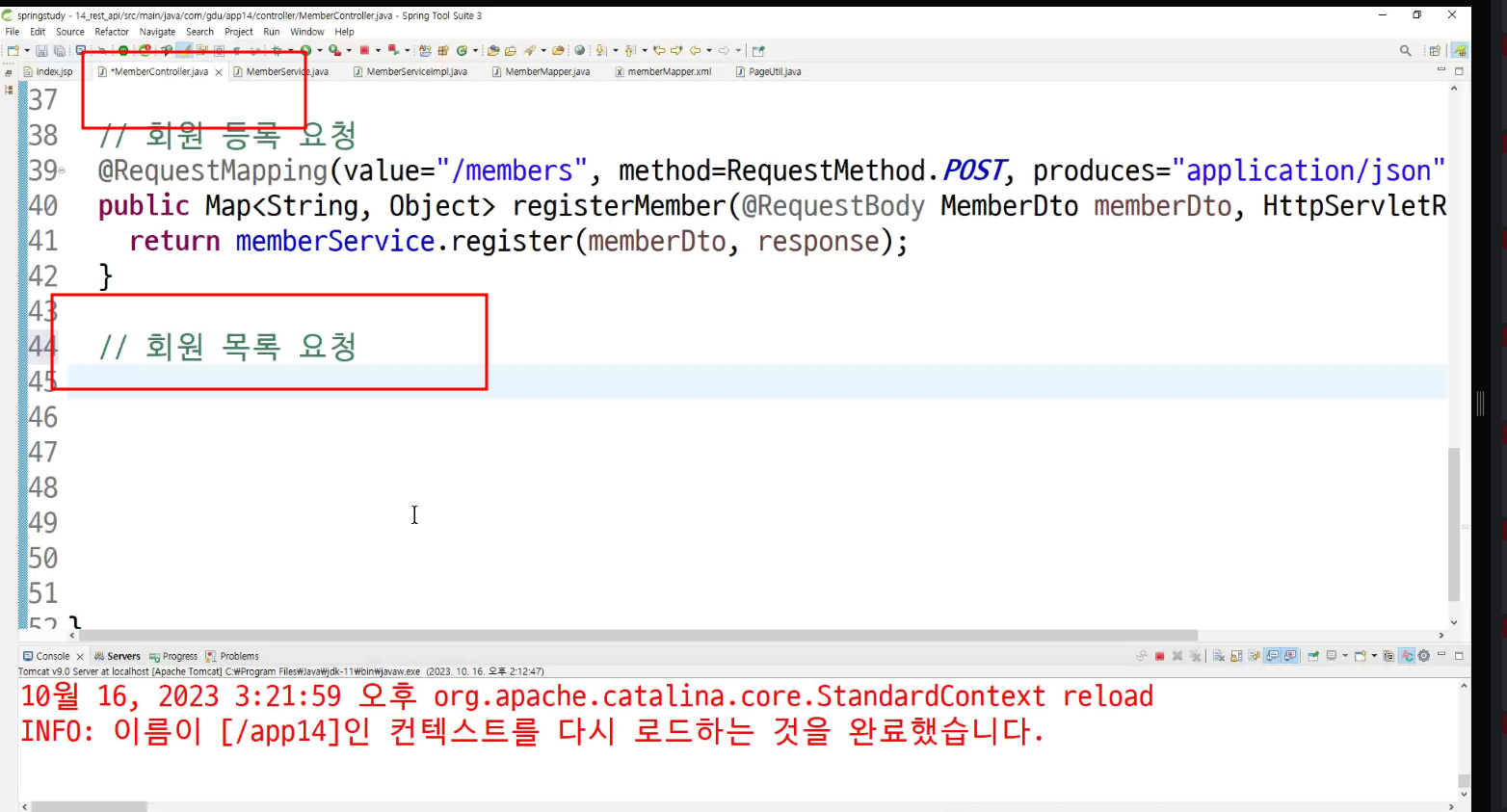Click the Run Last Tool icon
The height and width of the screenshot is (812, 1507).
tap(334, 50)
